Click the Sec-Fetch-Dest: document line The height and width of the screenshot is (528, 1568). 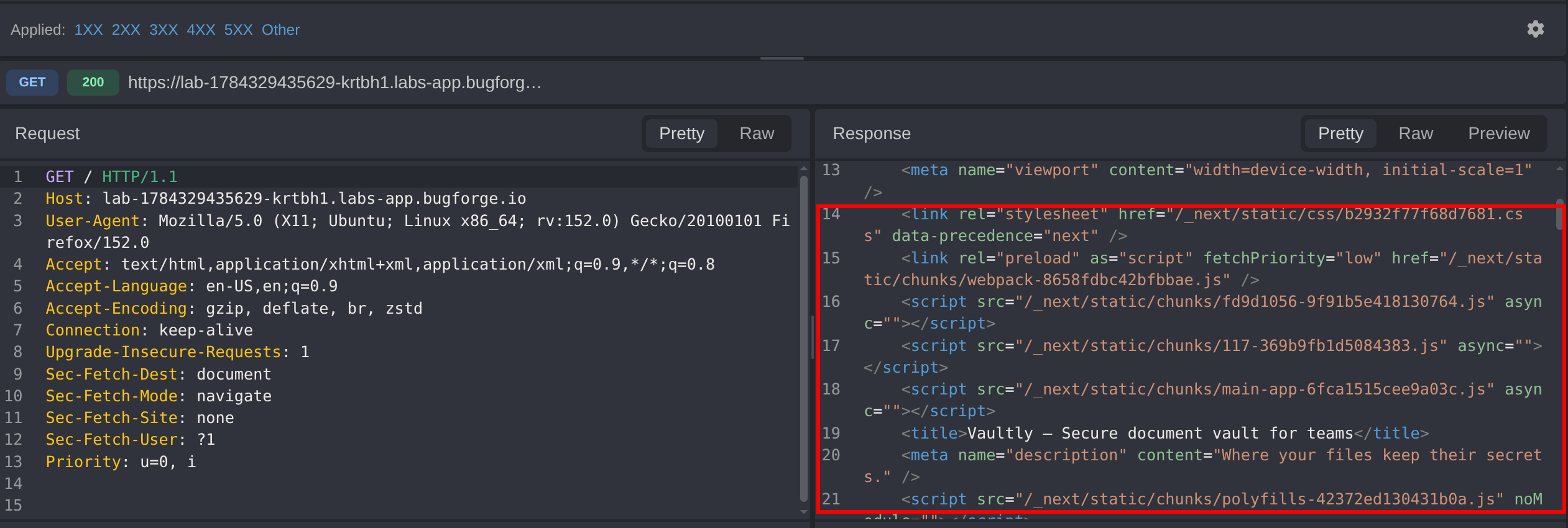pos(159,375)
